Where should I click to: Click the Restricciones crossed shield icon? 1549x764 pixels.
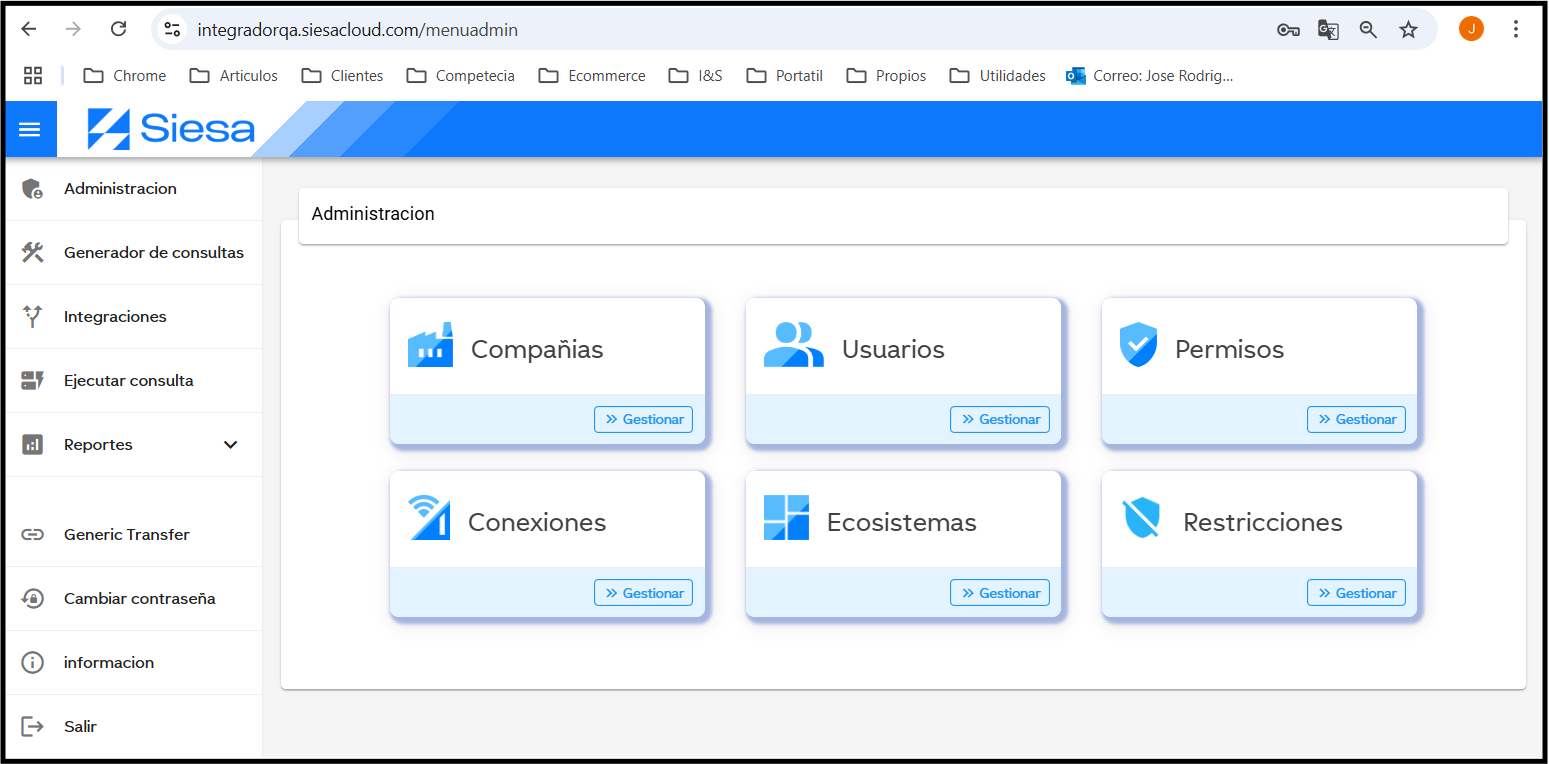pos(1141,519)
